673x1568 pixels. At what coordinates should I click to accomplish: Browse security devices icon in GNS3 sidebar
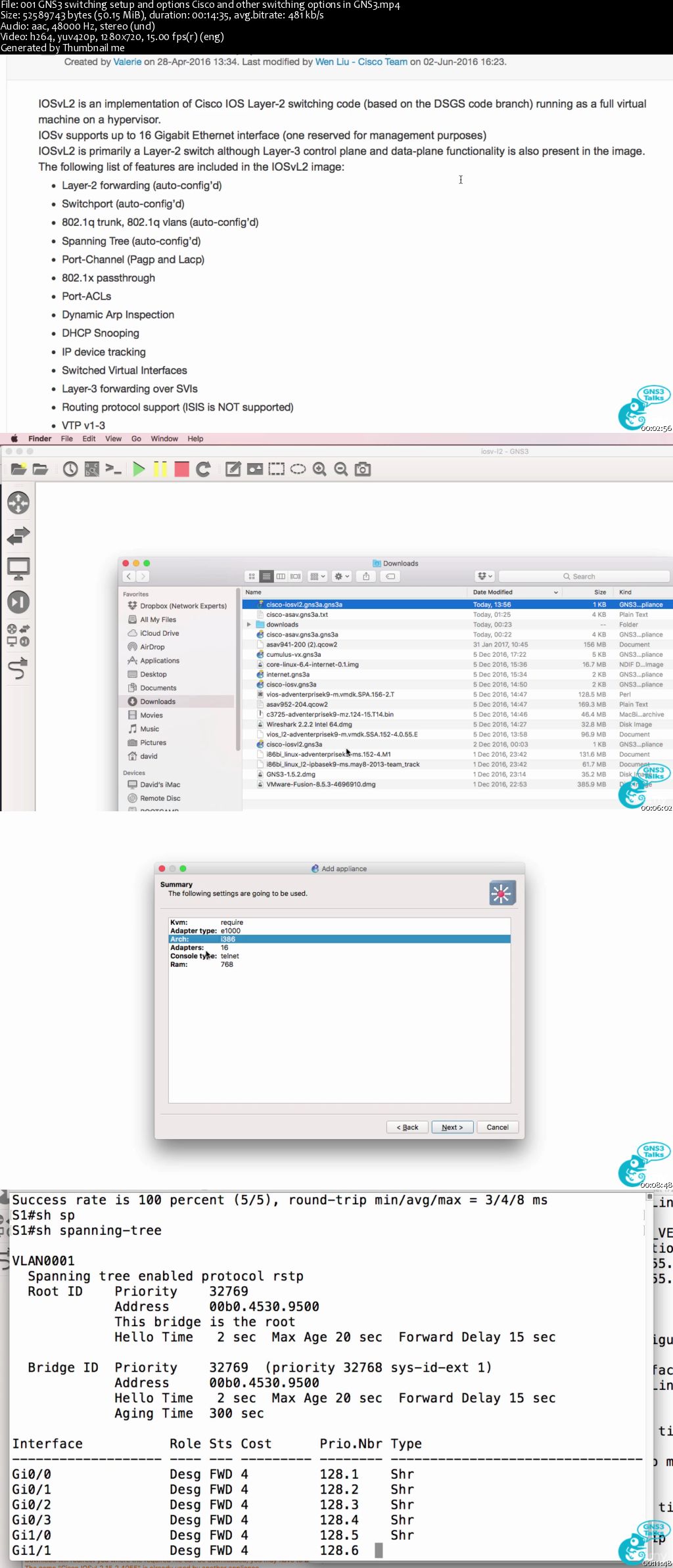click(x=18, y=602)
